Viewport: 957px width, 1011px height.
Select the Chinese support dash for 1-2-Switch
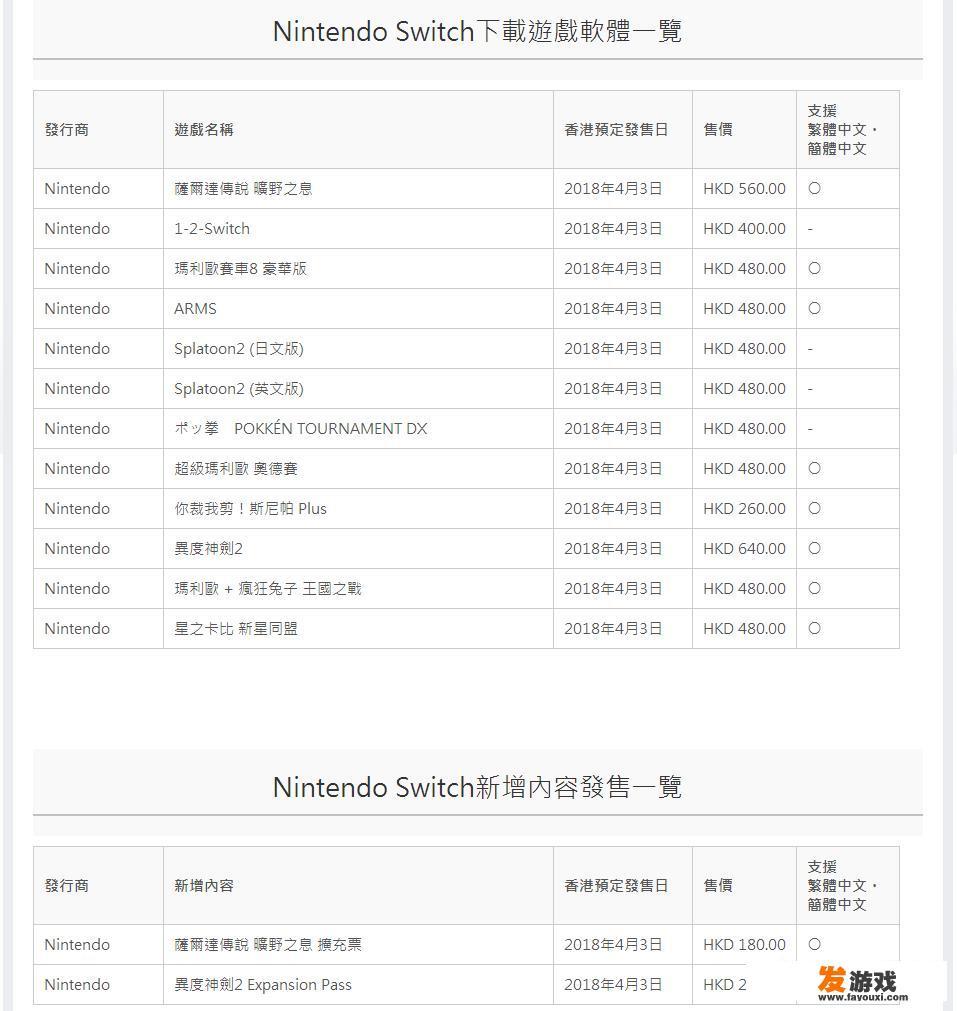click(811, 229)
